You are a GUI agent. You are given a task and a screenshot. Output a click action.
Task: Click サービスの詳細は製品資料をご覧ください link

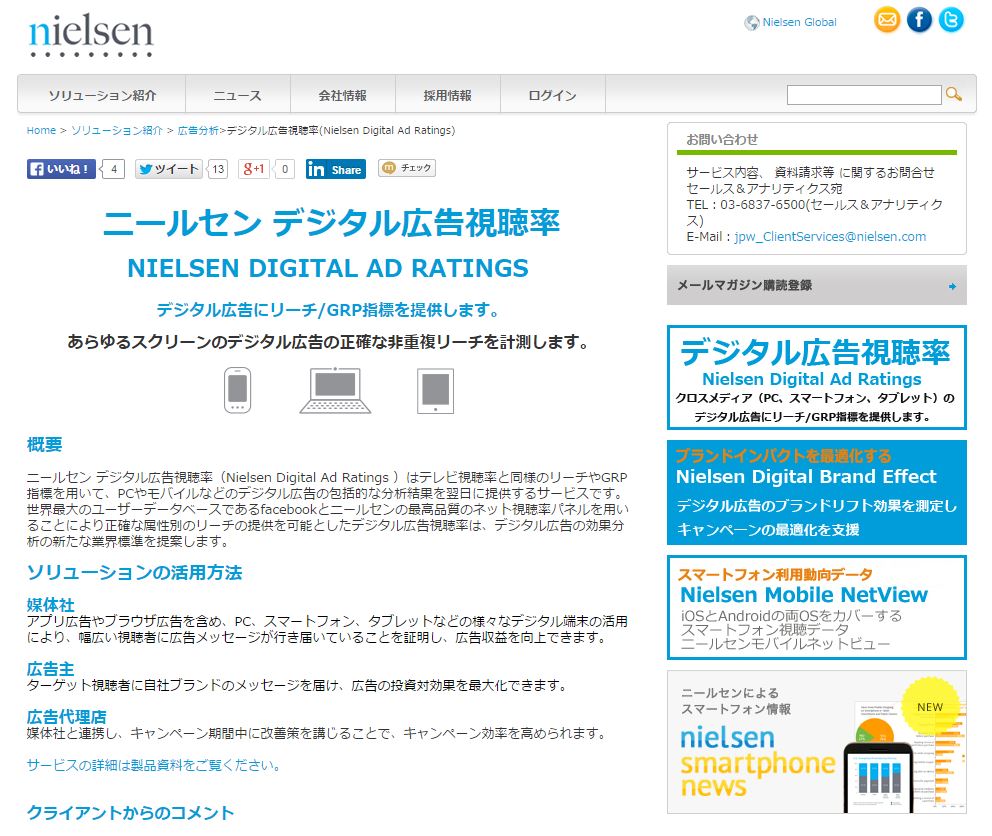click(153, 765)
